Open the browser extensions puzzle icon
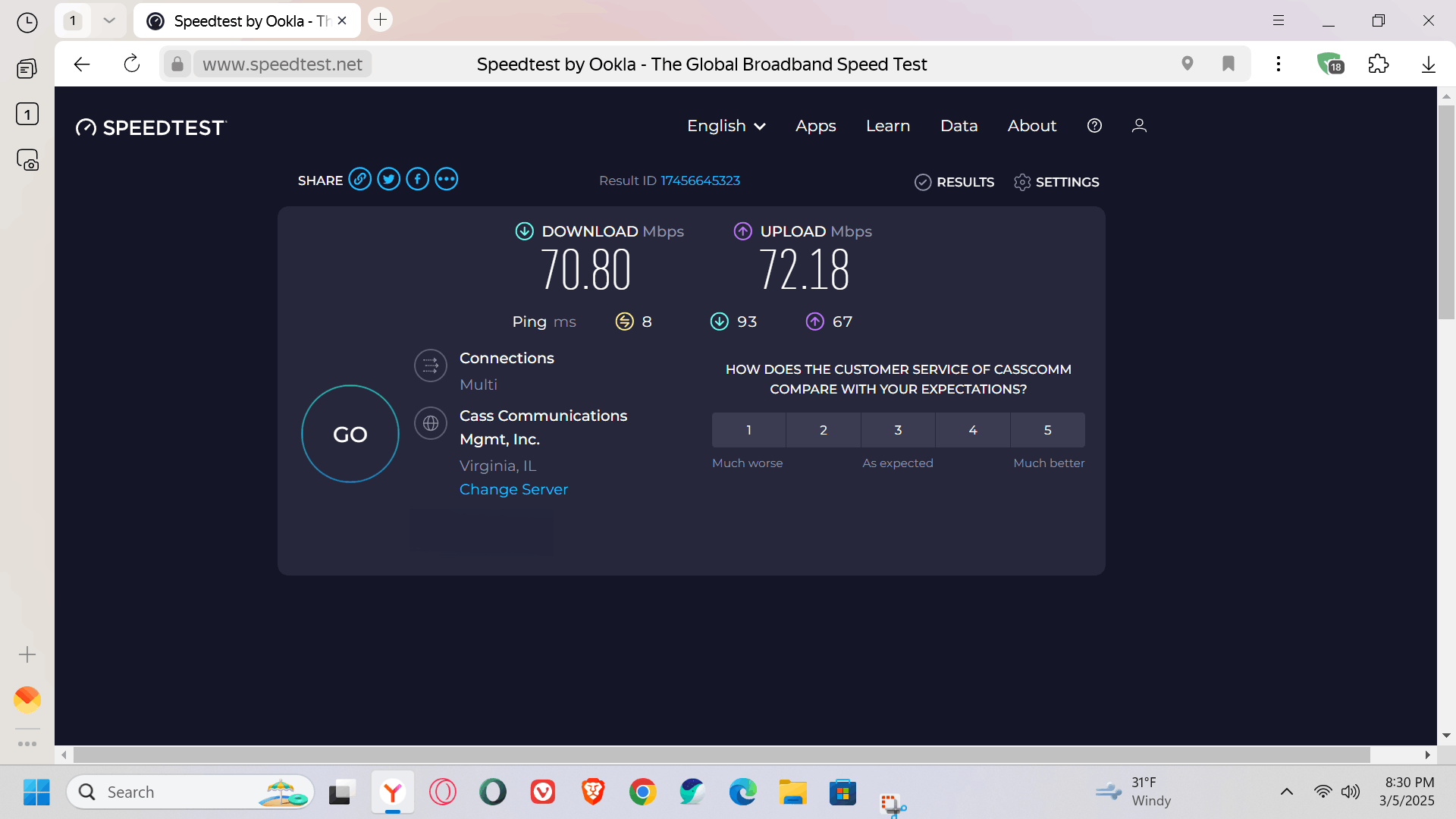The image size is (1456, 819). tap(1378, 64)
